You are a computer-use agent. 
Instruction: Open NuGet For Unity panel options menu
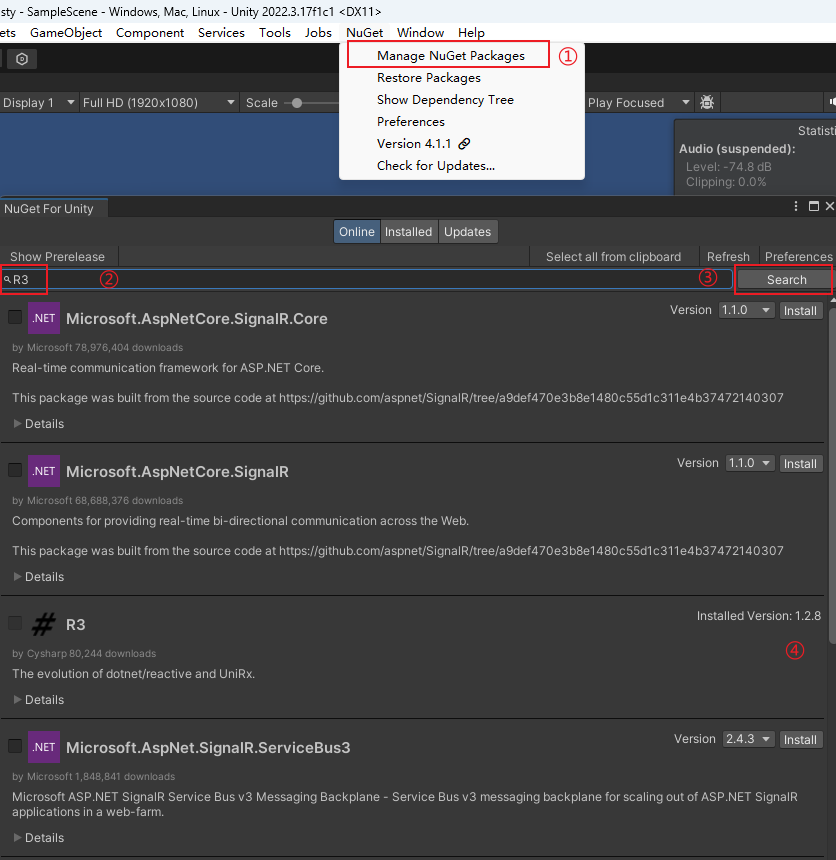coord(796,206)
